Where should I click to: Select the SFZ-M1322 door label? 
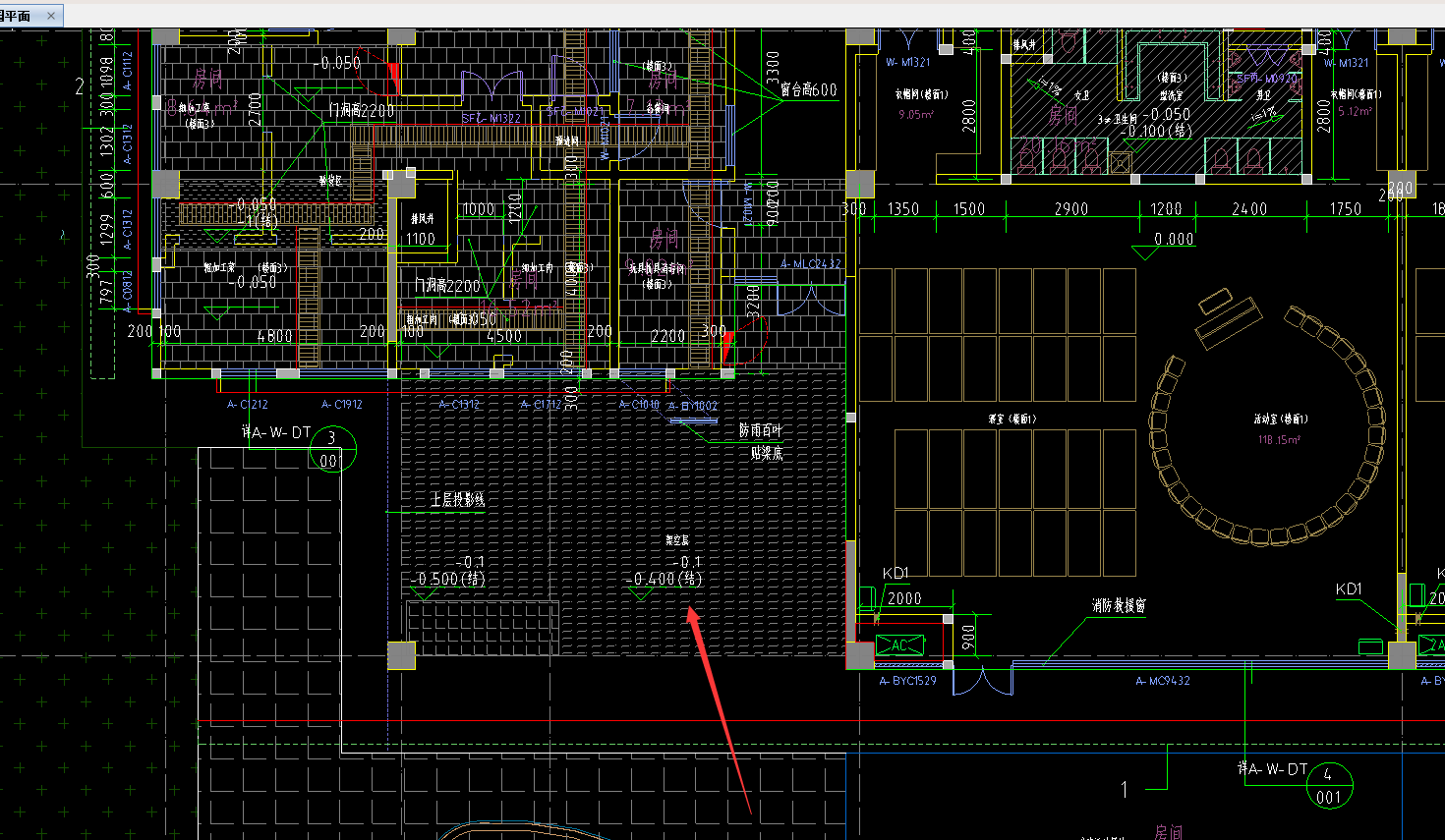click(x=491, y=118)
